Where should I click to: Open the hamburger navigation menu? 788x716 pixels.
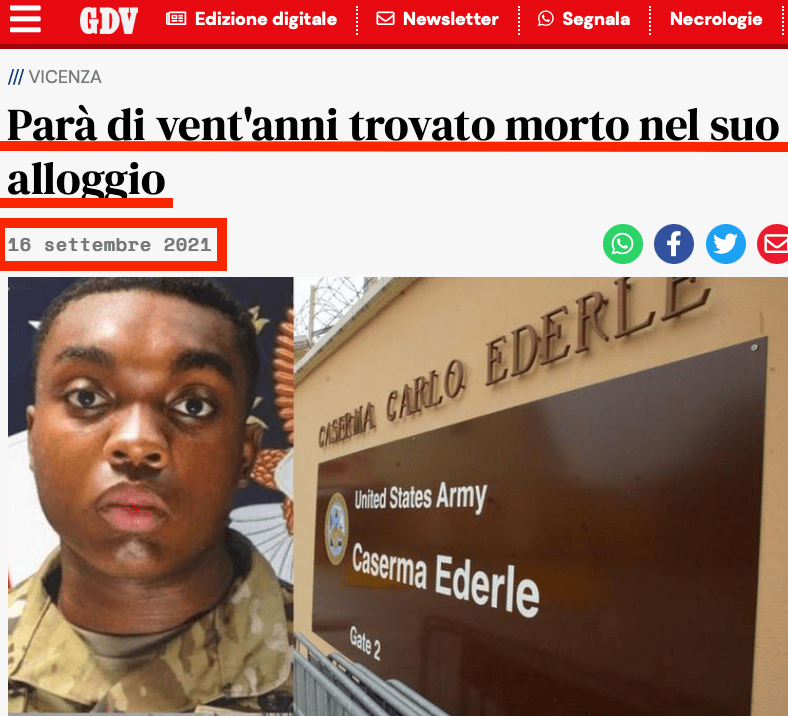coord(25,19)
